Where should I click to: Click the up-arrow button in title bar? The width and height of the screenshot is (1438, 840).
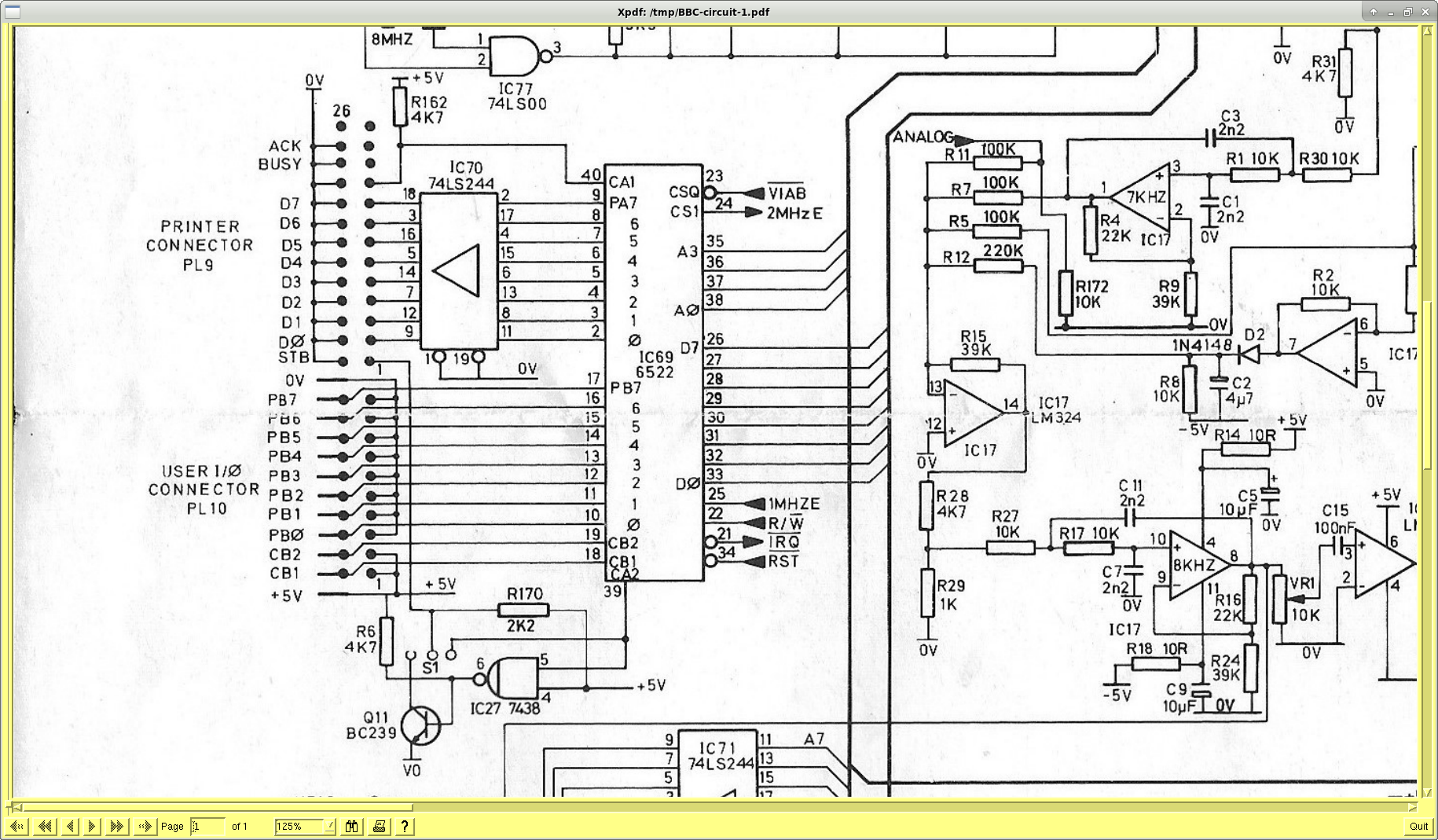pyautogui.click(x=1373, y=12)
